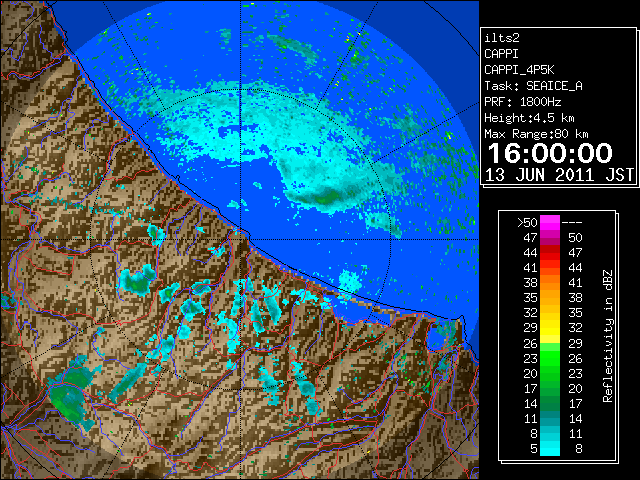
Task: Pick the magenta swatch beside >50
Action: click(550, 223)
